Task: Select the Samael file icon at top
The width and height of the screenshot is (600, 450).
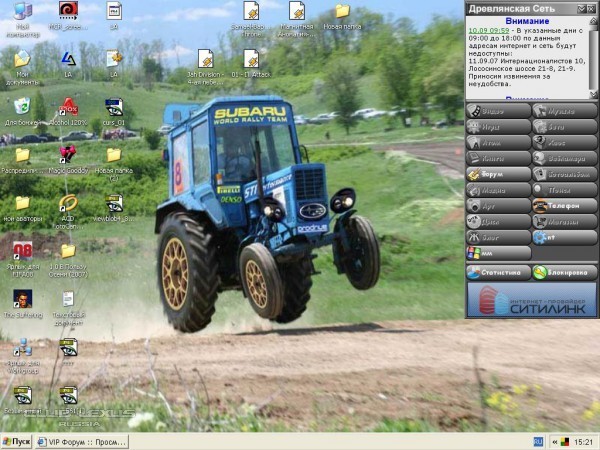Action: (251, 19)
